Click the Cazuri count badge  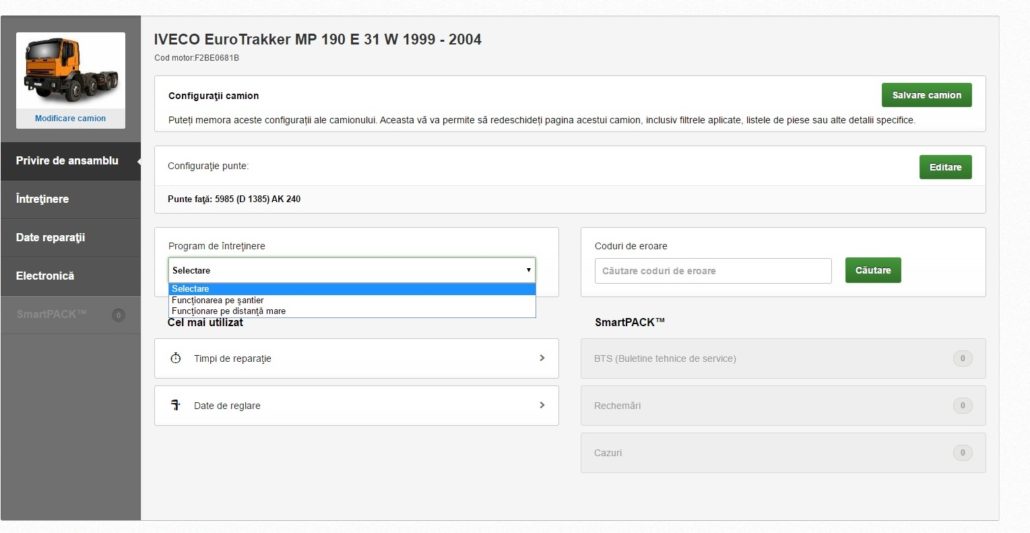[x=962, y=452]
